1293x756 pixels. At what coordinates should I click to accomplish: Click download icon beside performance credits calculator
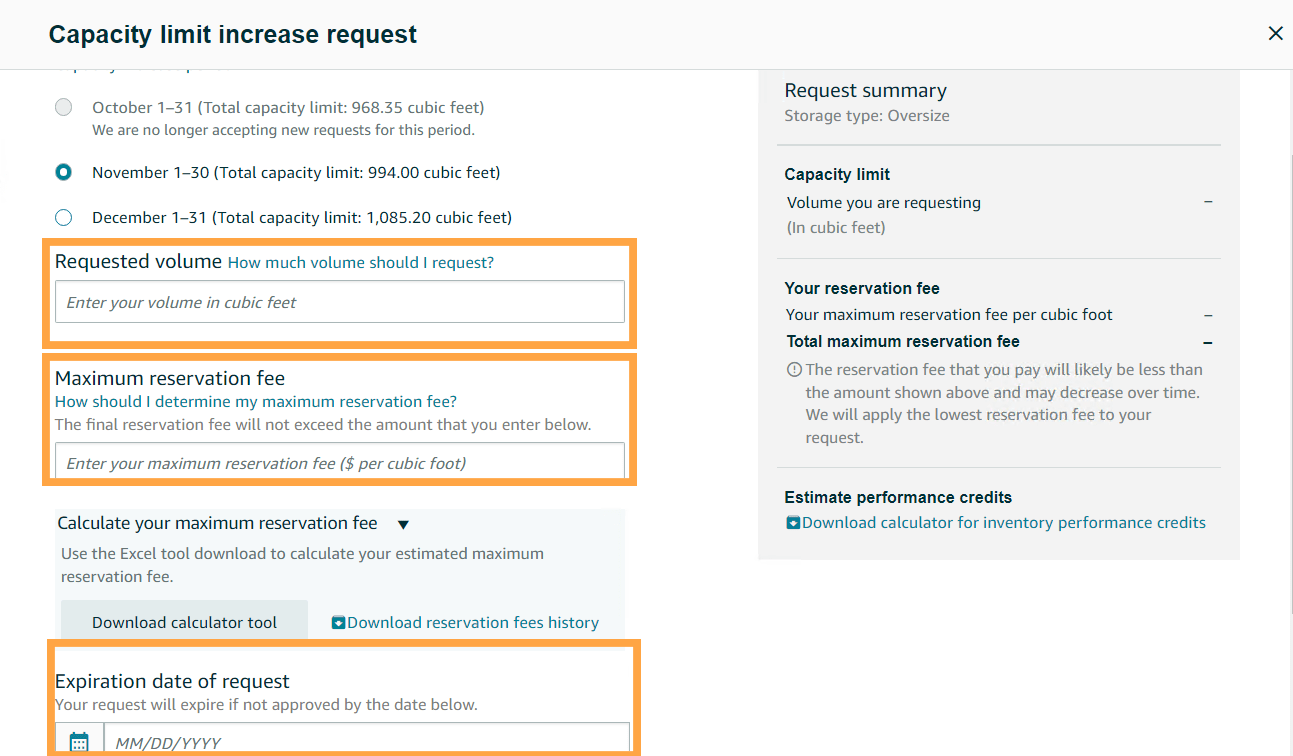(793, 523)
